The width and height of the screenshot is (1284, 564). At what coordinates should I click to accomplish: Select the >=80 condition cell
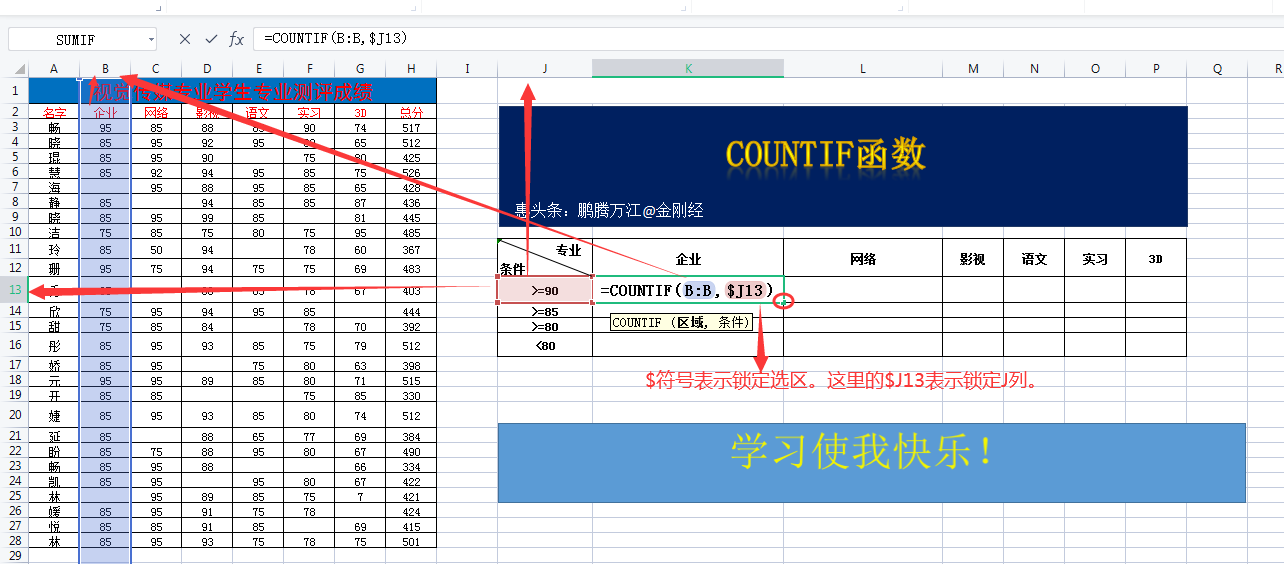pos(545,326)
